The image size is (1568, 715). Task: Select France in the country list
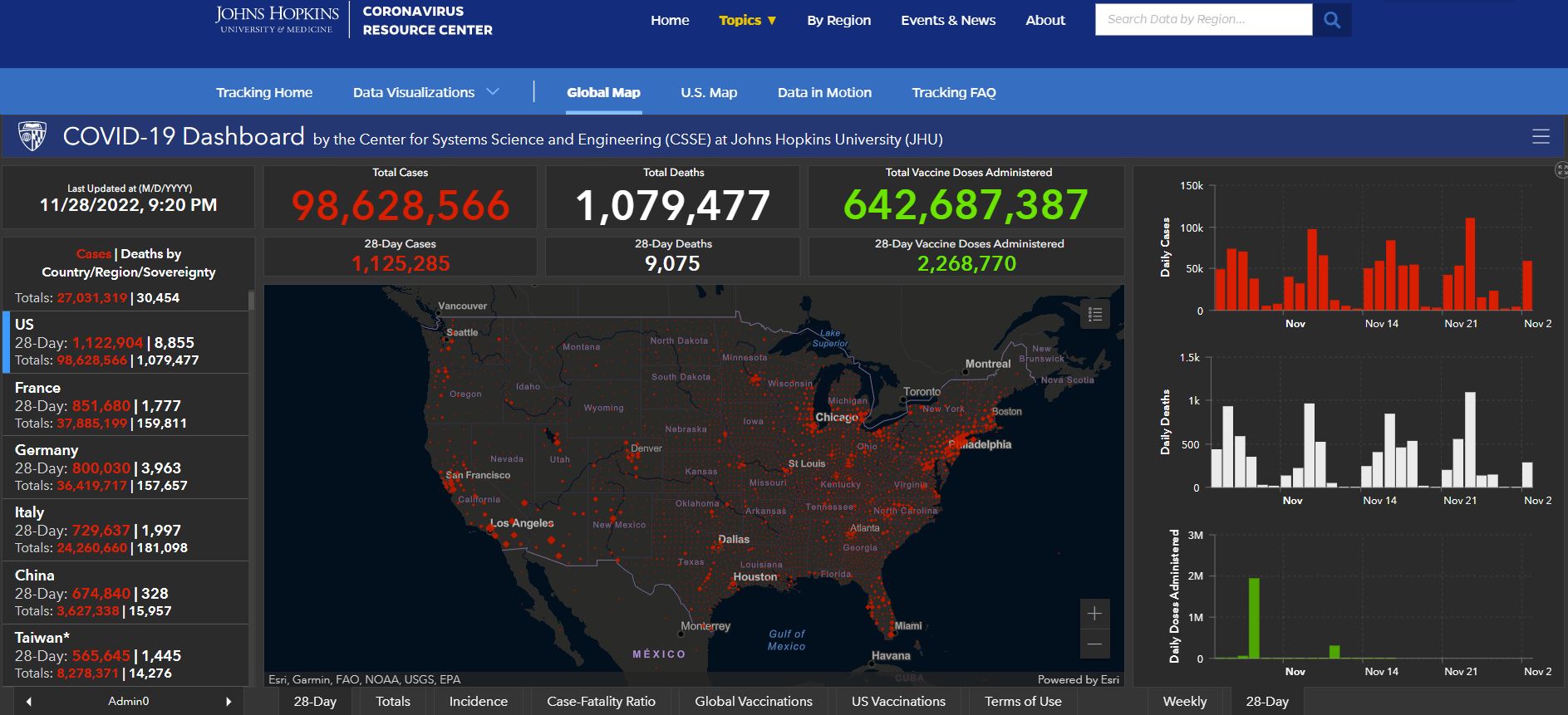pyautogui.click(x=126, y=405)
